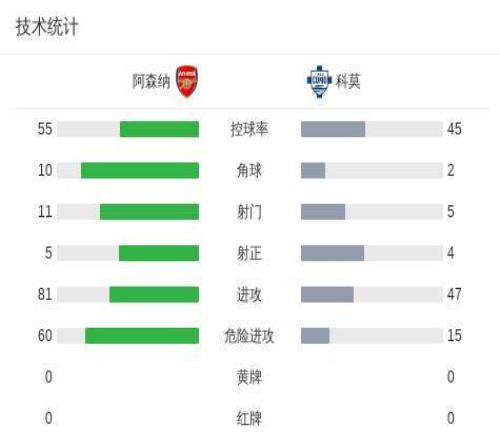Click the gray 控球率 bar for Como

pos(333,129)
